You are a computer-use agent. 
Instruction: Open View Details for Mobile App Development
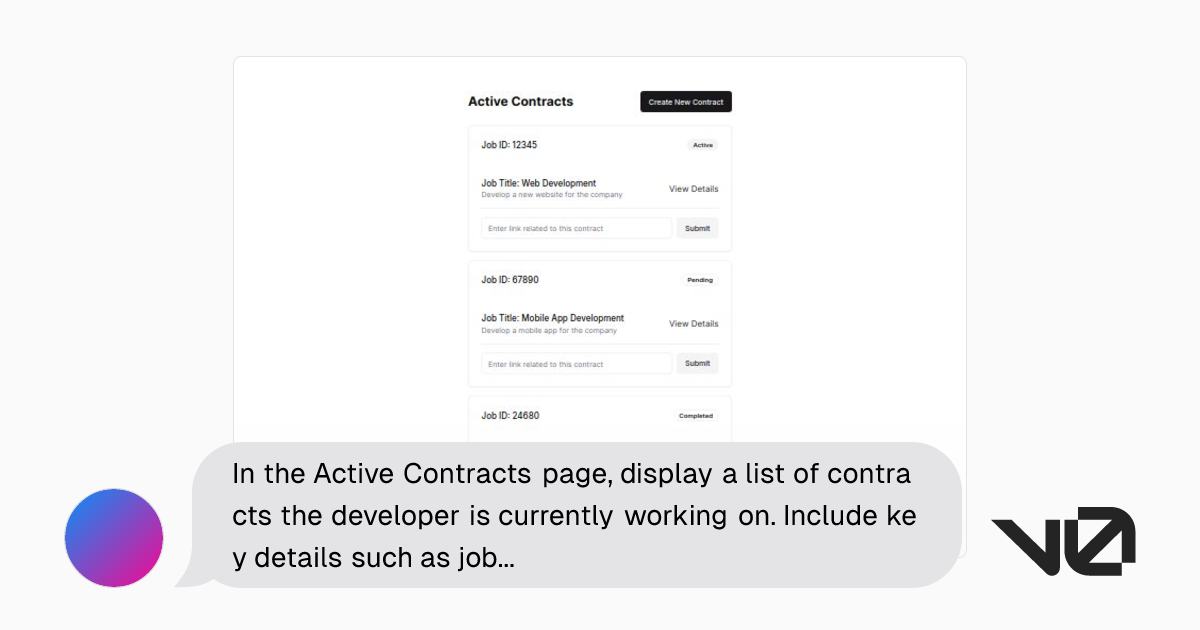click(x=694, y=323)
